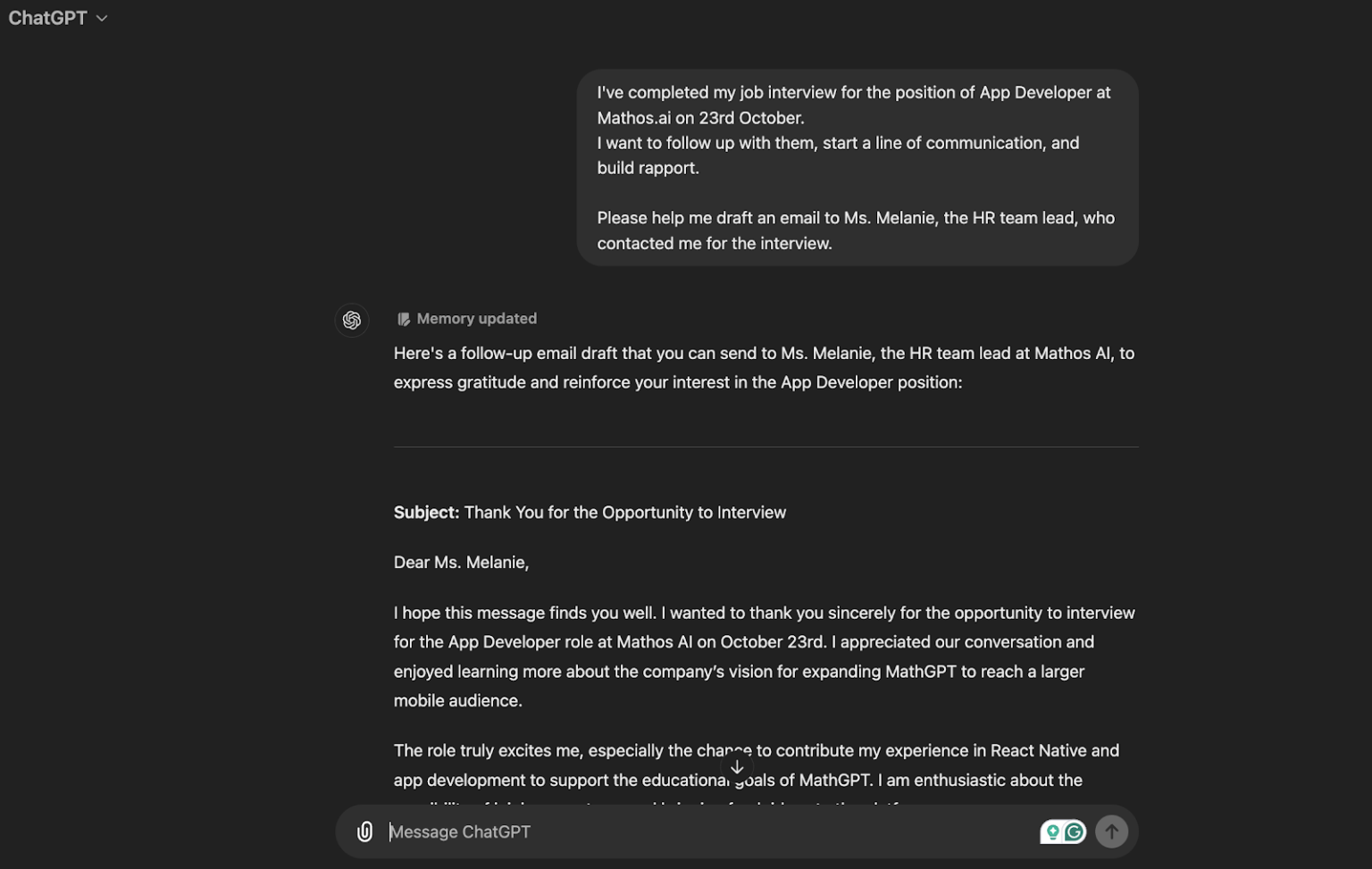
Task: Select the Grammarly lightbulb suggestion icon
Action: pos(1053,831)
